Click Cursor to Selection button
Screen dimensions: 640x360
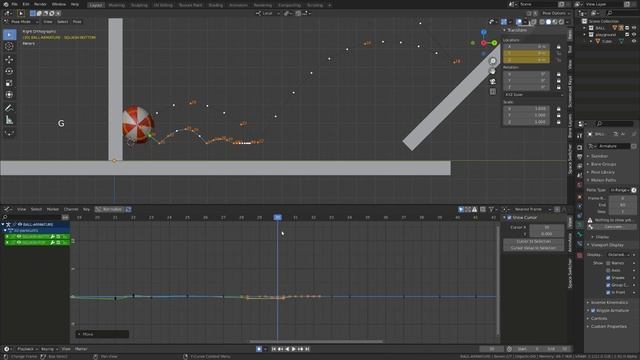(x=533, y=241)
